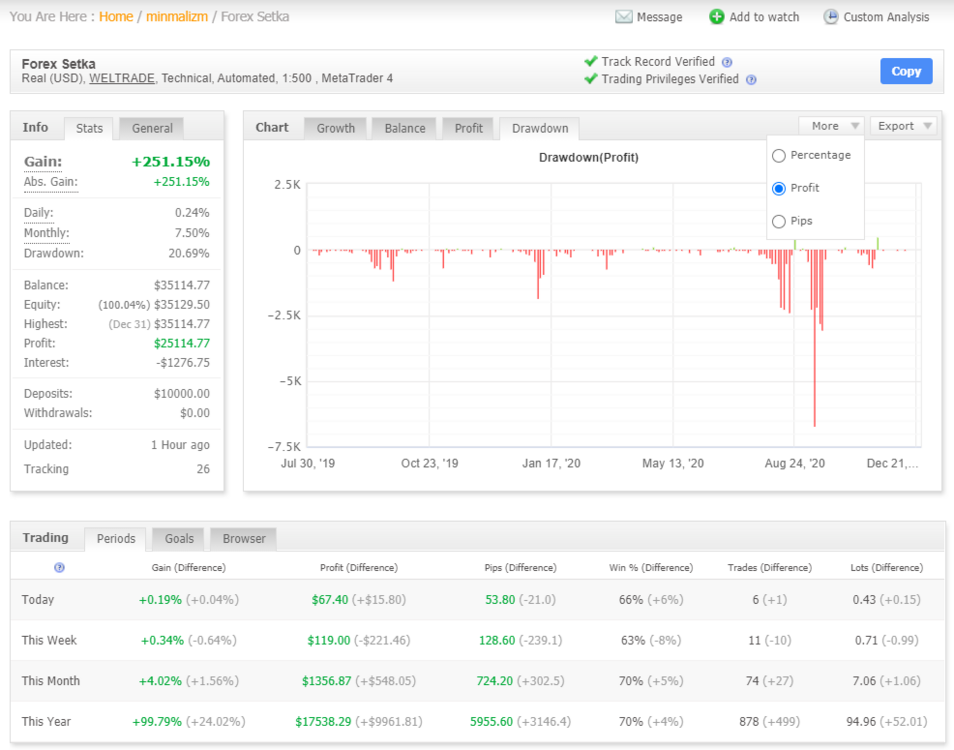954x750 pixels.
Task: Click Custom Analysis link text
Action: pyautogui.click(x=886, y=17)
